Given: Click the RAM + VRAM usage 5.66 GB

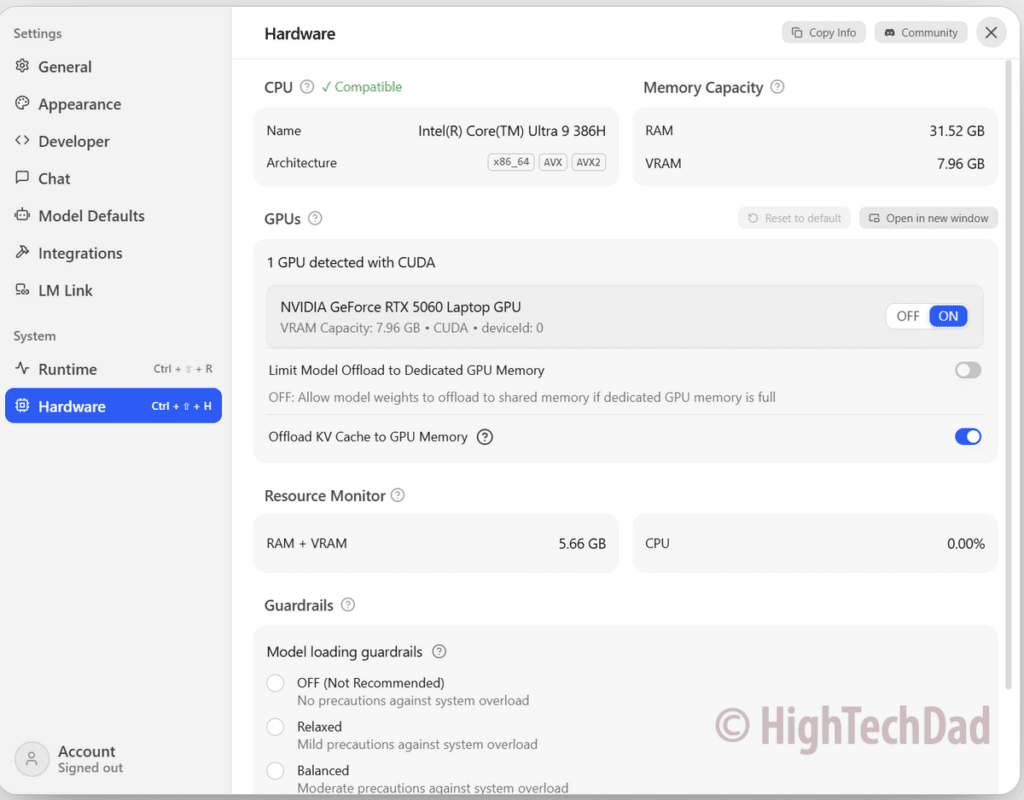Looking at the screenshot, I should click(x=582, y=543).
